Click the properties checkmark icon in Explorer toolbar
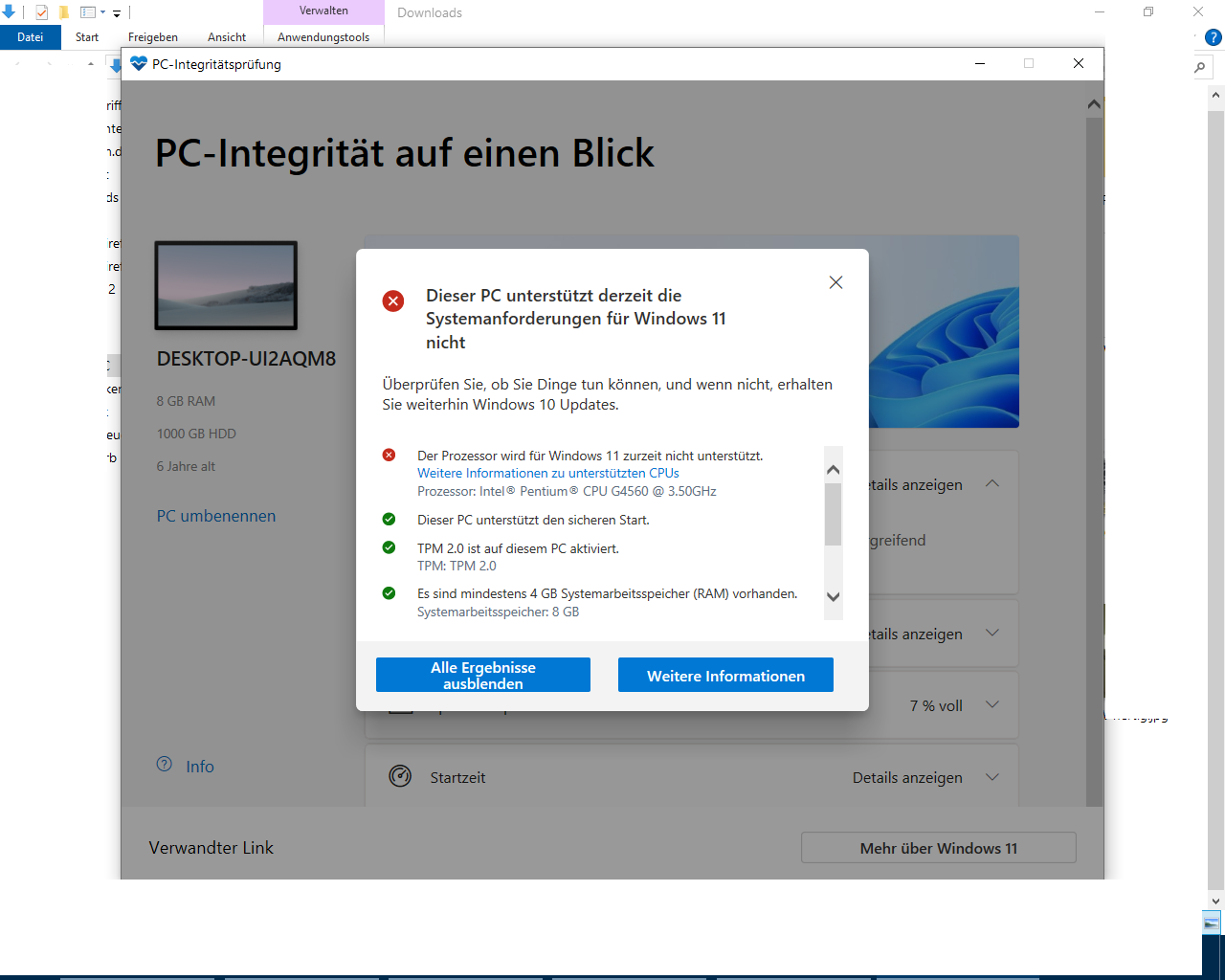Image resolution: width=1225 pixels, height=980 pixels. (41, 12)
